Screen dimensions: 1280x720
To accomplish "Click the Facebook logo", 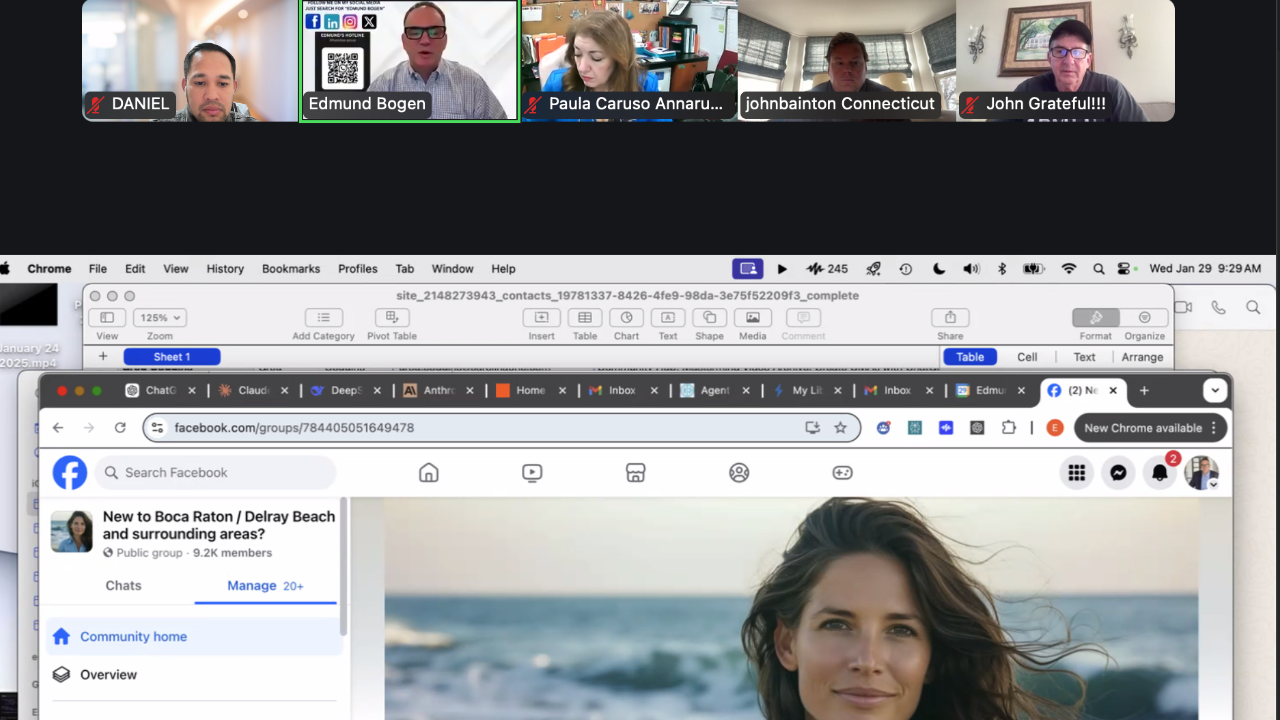I will click(x=70, y=472).
